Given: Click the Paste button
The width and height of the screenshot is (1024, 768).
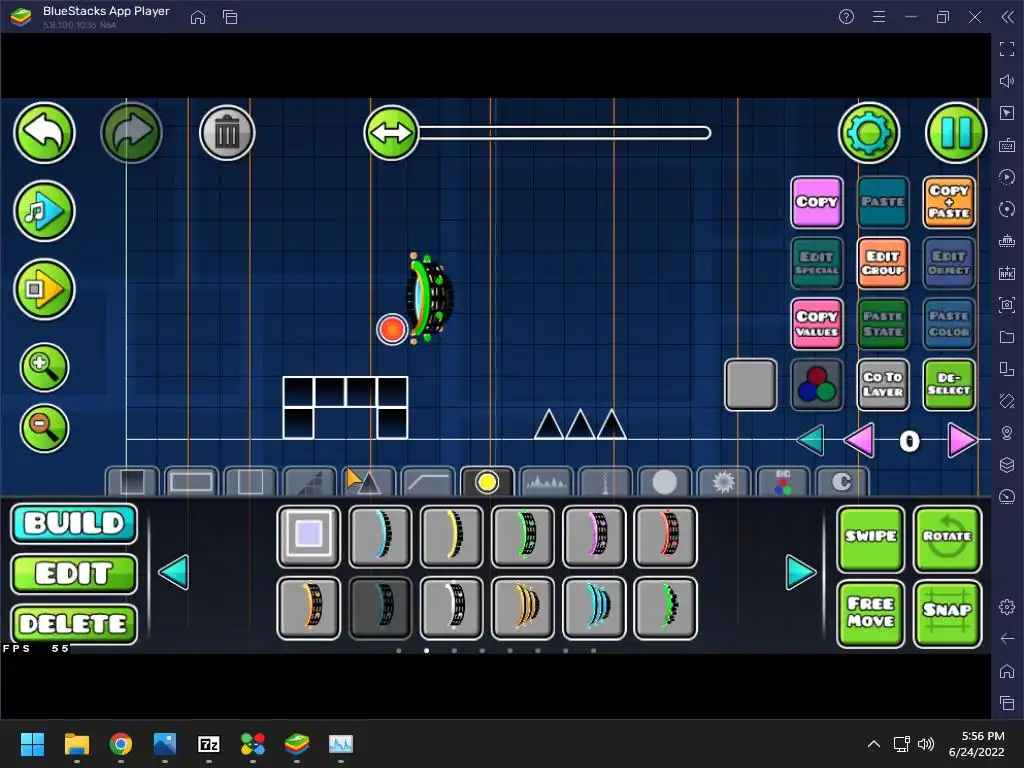Looking at the screenshot, I should pos(882,202).
